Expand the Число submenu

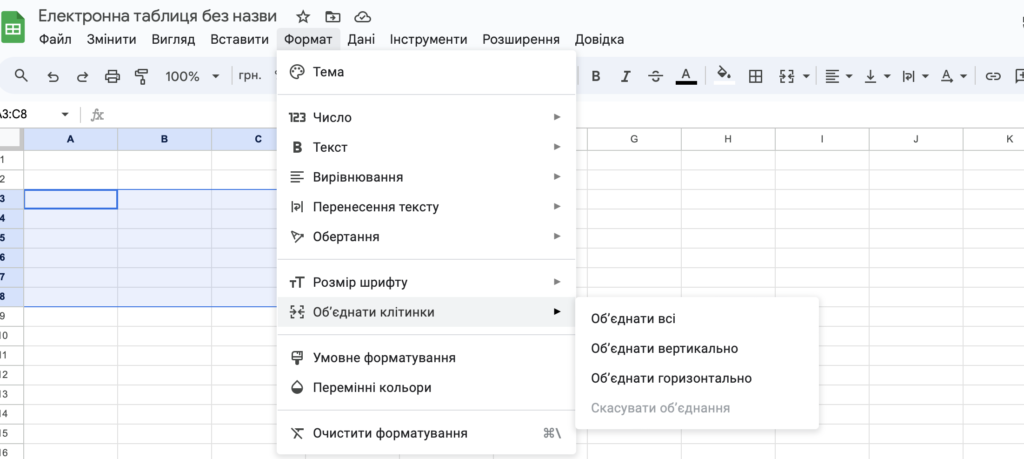click(x=426, y=118)
